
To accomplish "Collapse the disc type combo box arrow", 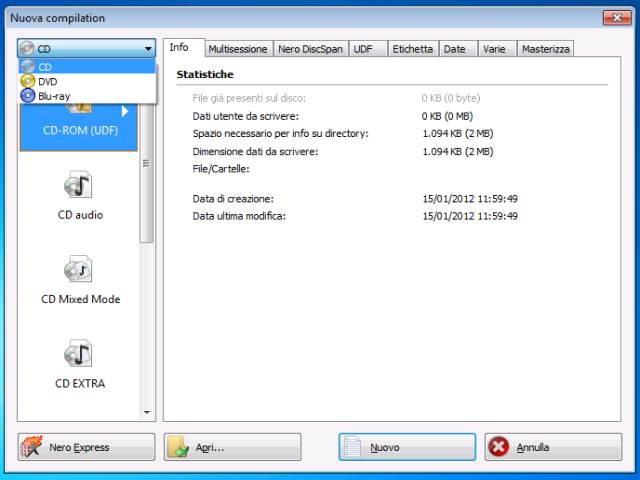I will click(148, 48).
